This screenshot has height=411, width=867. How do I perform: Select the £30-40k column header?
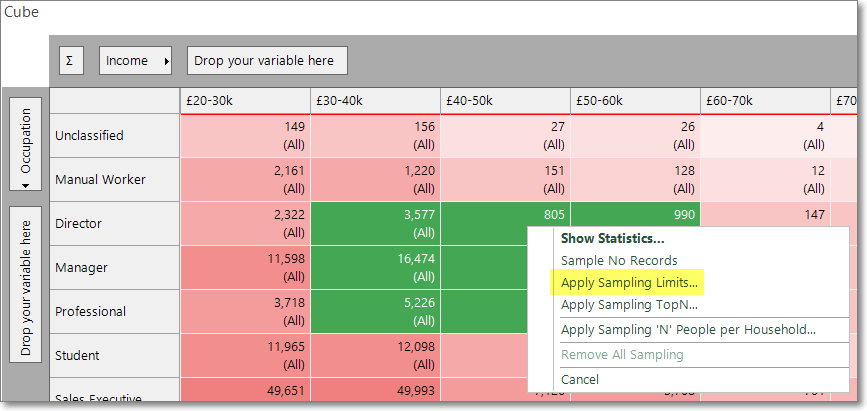tap(375, 101)
